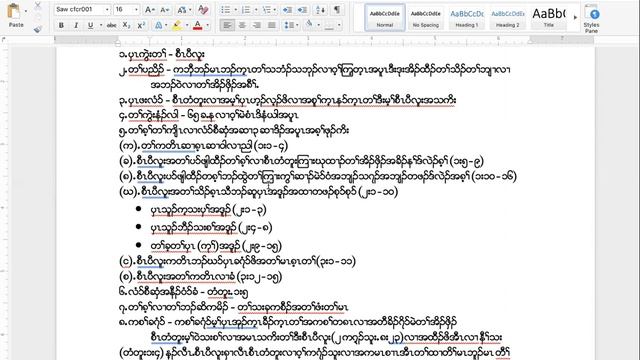Expand styles gallery with right arrow
Viewport: 640px width, 360px height.
click(x=576, y=18)
